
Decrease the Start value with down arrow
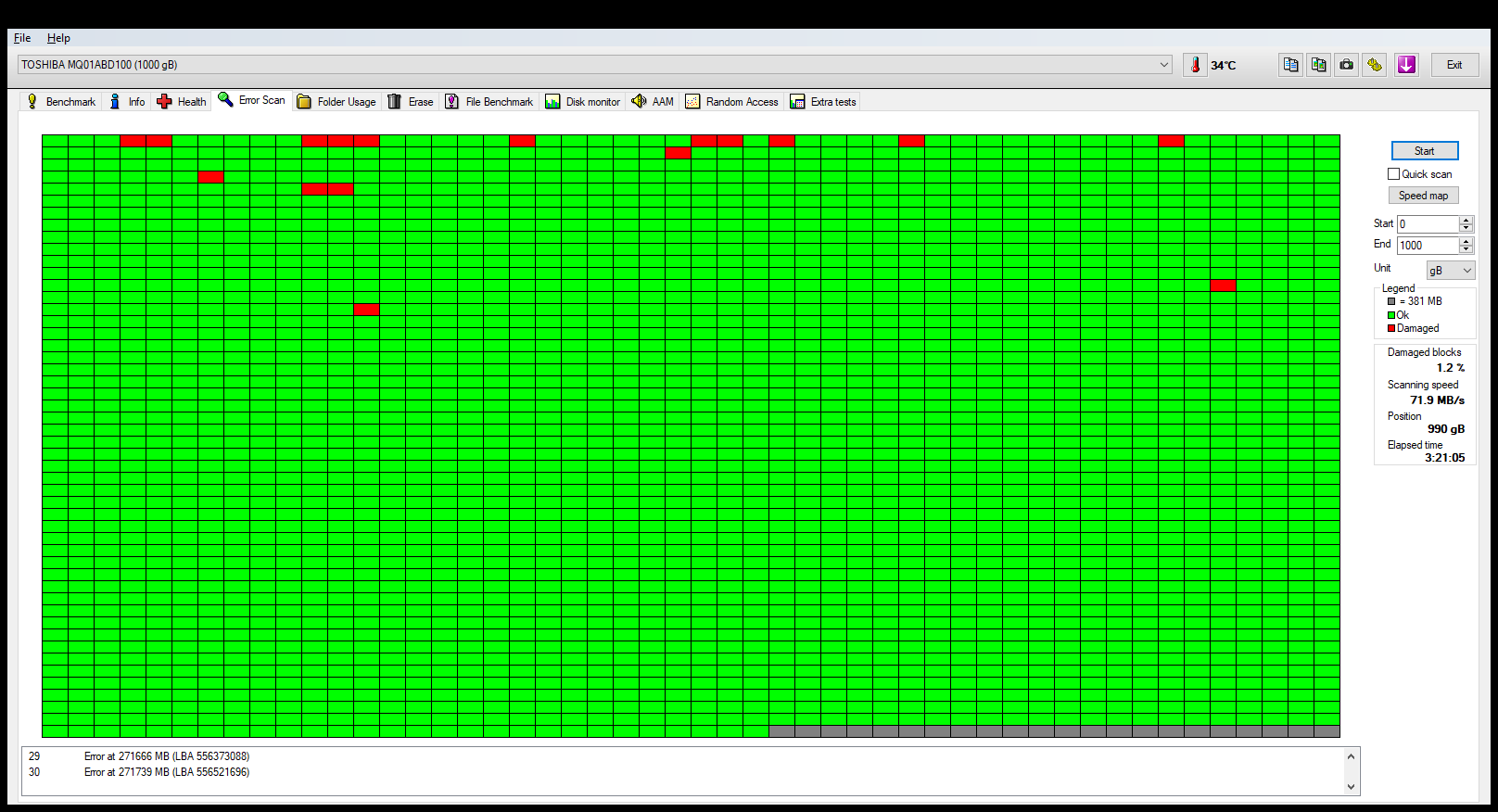(1466, 228)
